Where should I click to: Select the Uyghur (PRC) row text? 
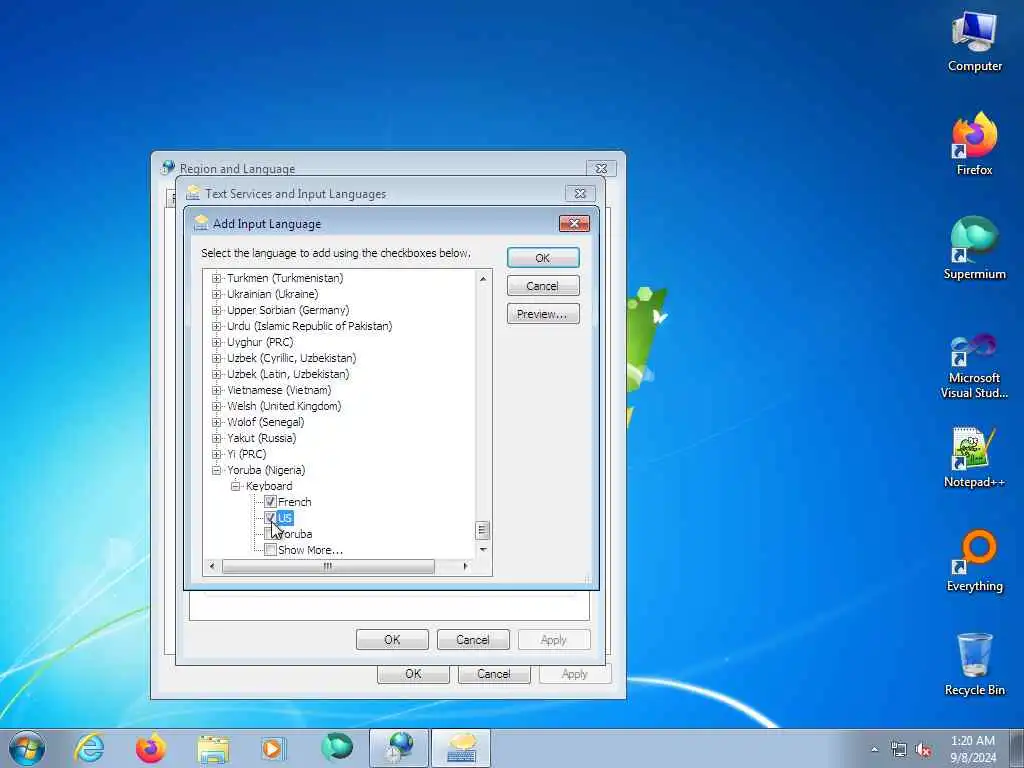(x=260, y=342)
